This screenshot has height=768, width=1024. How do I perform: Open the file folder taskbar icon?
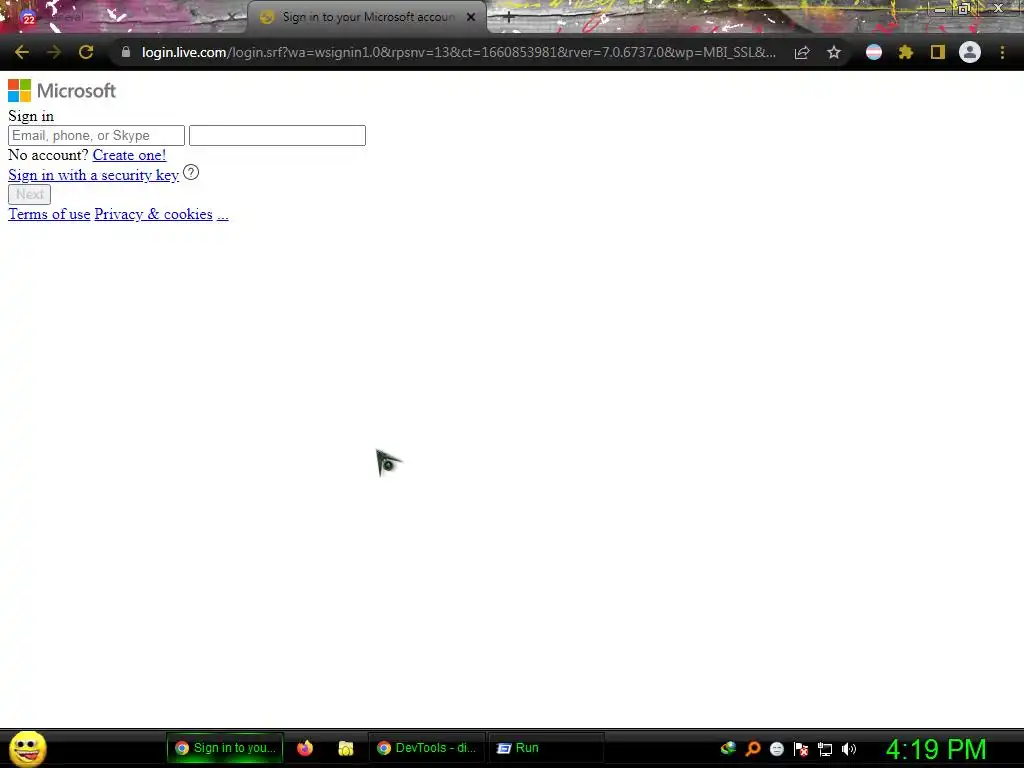tap(346, 748)
